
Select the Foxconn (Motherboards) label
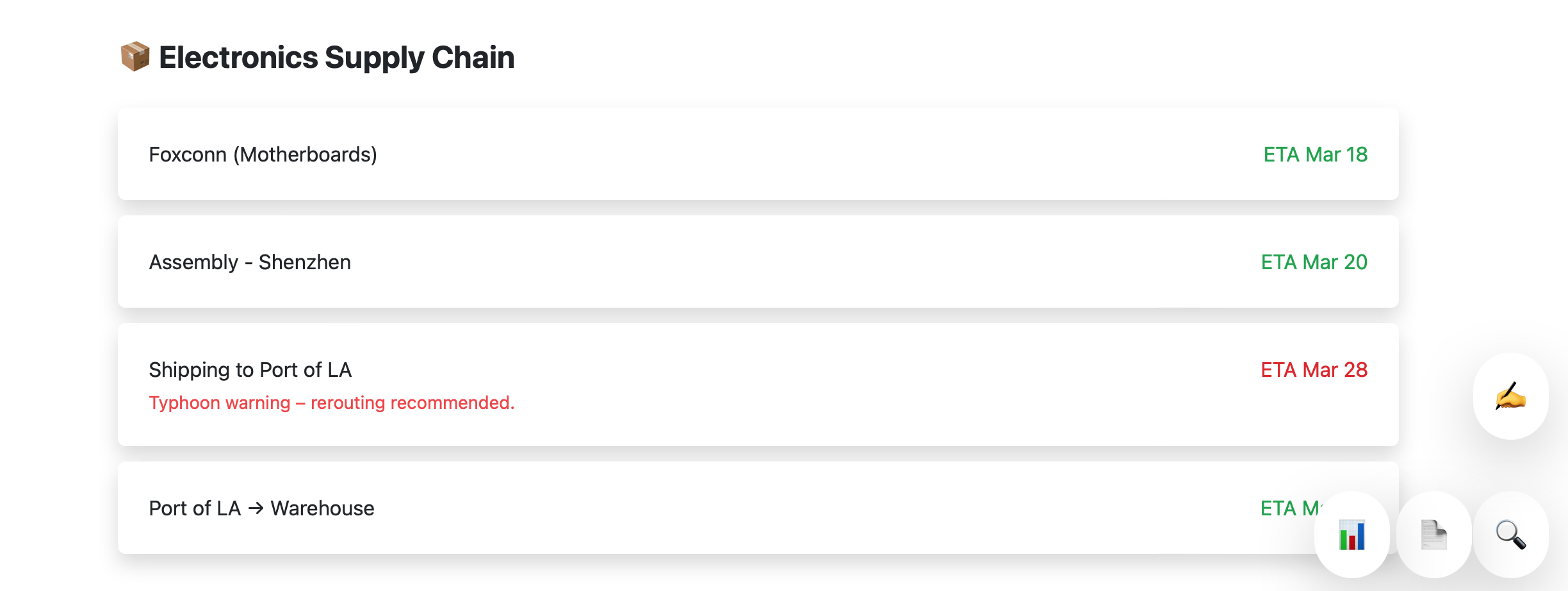tap(263, 154)
